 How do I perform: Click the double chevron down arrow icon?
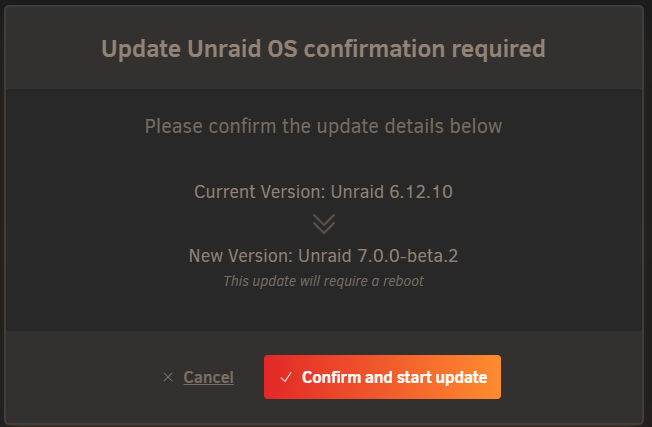tap(324, 224)
